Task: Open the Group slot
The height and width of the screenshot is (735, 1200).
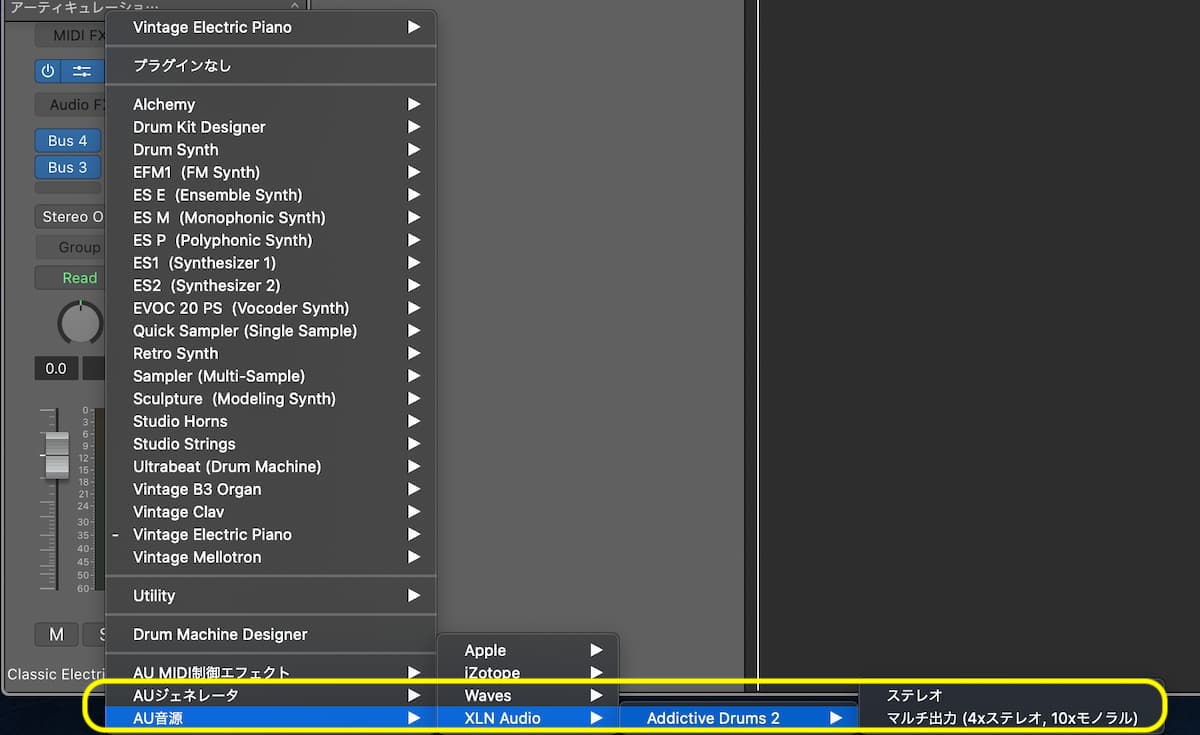Action: pos(70,247)
